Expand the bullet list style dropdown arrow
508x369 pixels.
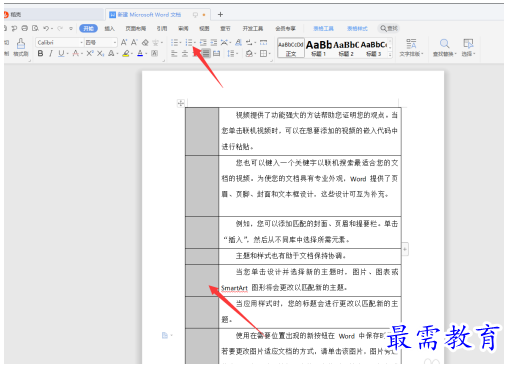pyautogui.click(x=180, y=43)
